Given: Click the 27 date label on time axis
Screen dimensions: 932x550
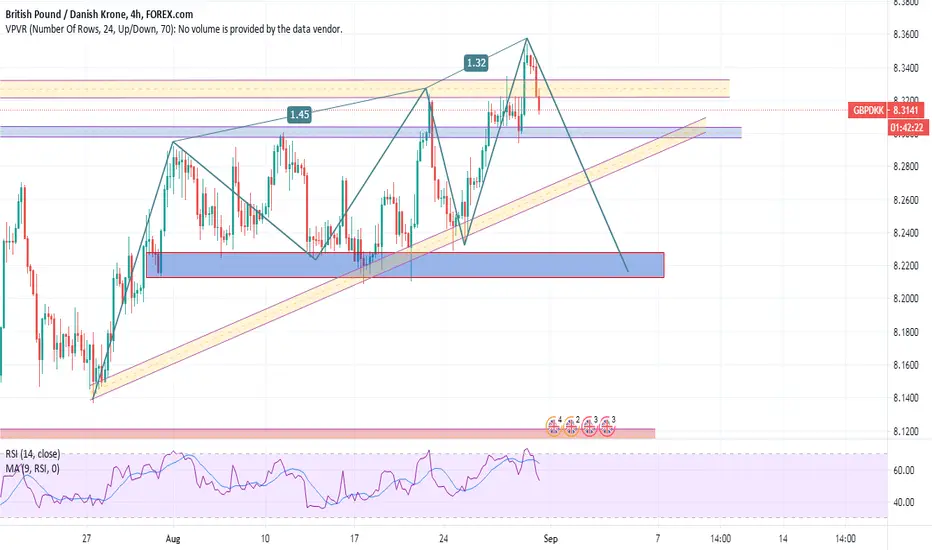Looking at the screenshot, I should [x=87, y=539].
